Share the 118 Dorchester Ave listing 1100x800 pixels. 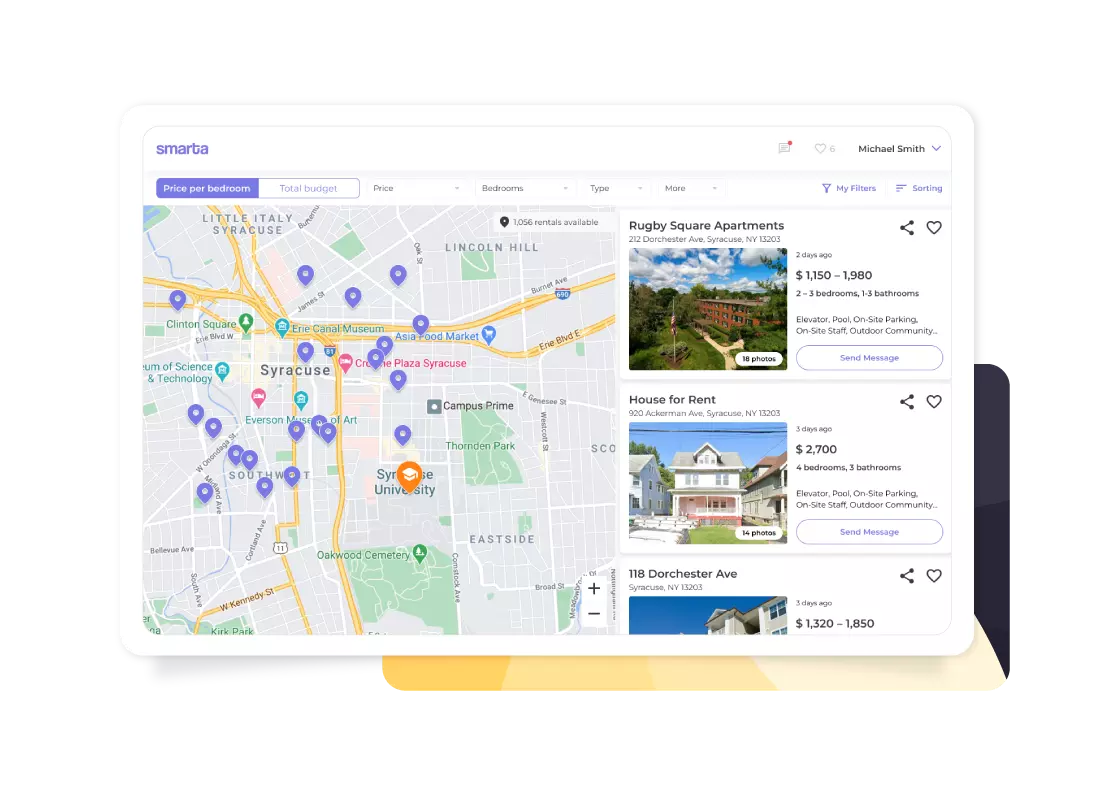pyautogui.click(x=906, y=576)
